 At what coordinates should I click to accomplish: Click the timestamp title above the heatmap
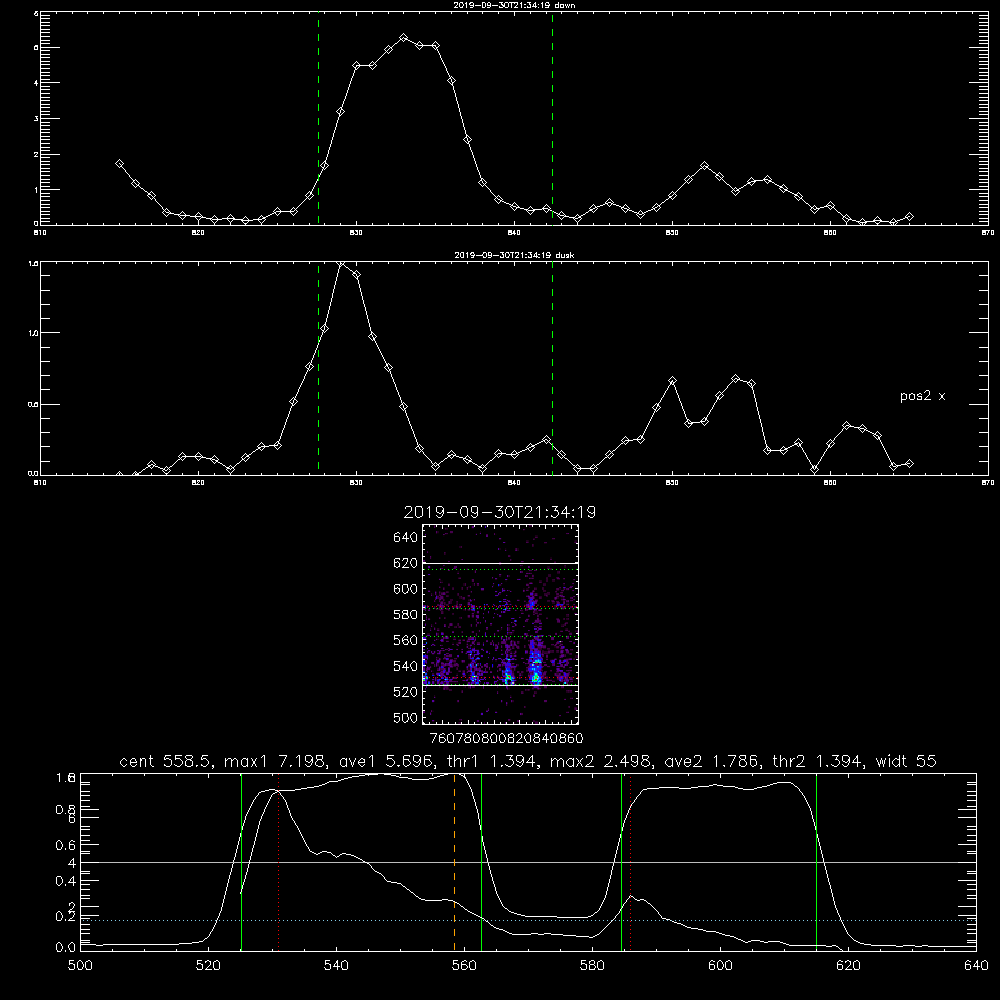coord(500,512)
